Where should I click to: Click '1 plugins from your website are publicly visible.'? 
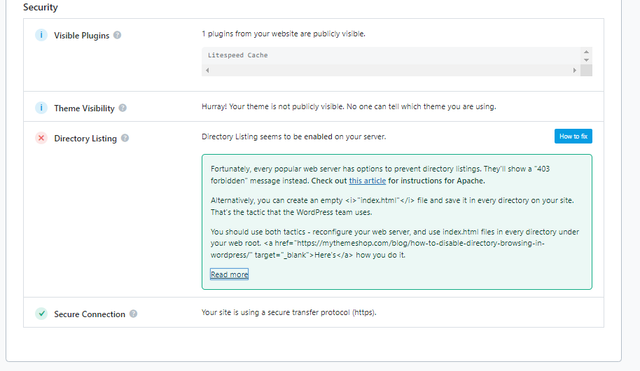pyautogui.click(x=283, y=34)
